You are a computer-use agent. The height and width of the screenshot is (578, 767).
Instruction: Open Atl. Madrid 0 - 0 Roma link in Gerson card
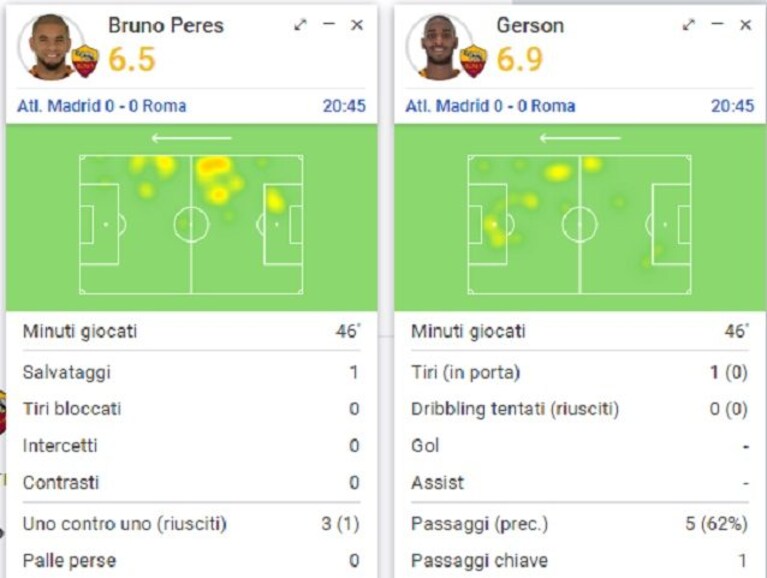point(490,106)
